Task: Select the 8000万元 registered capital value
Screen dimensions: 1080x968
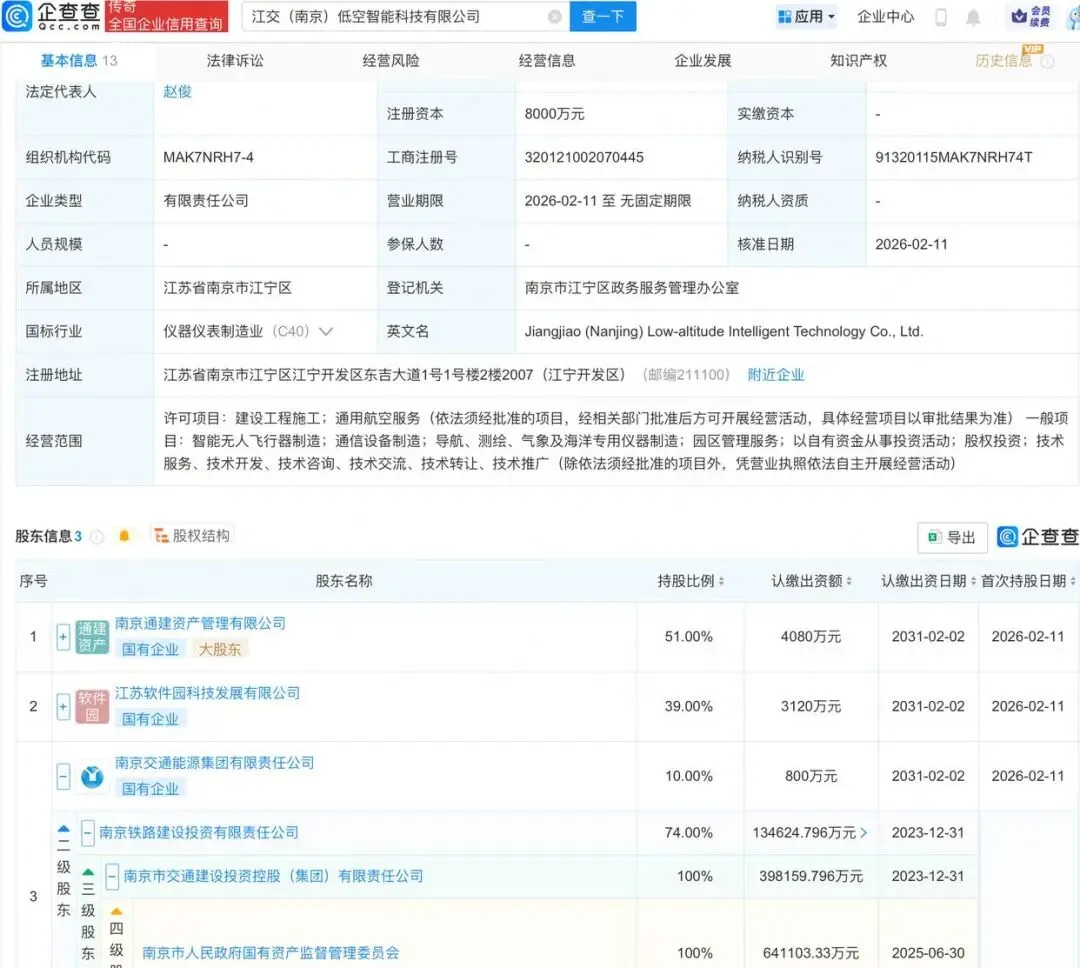Action: coord(554,114)
